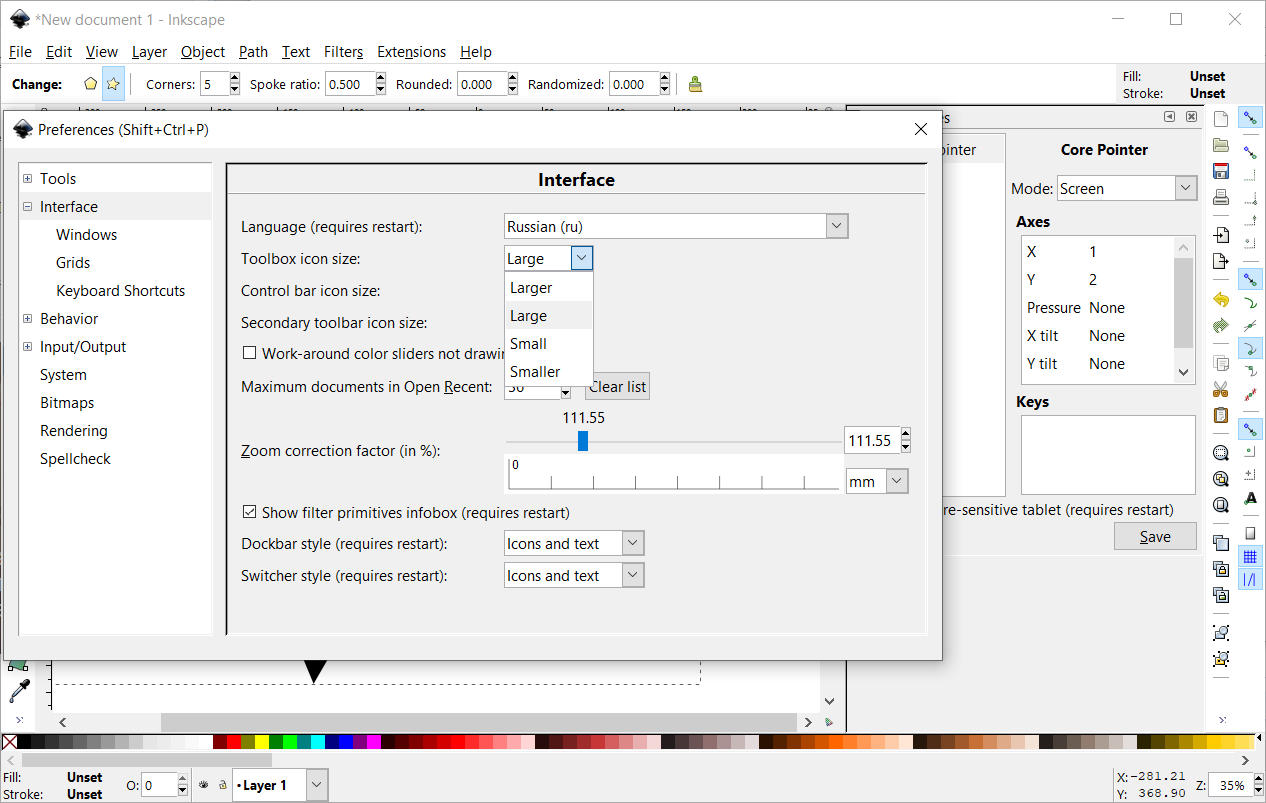
Task: Click the Paste clipboard icon
Action: [1220, 415]
